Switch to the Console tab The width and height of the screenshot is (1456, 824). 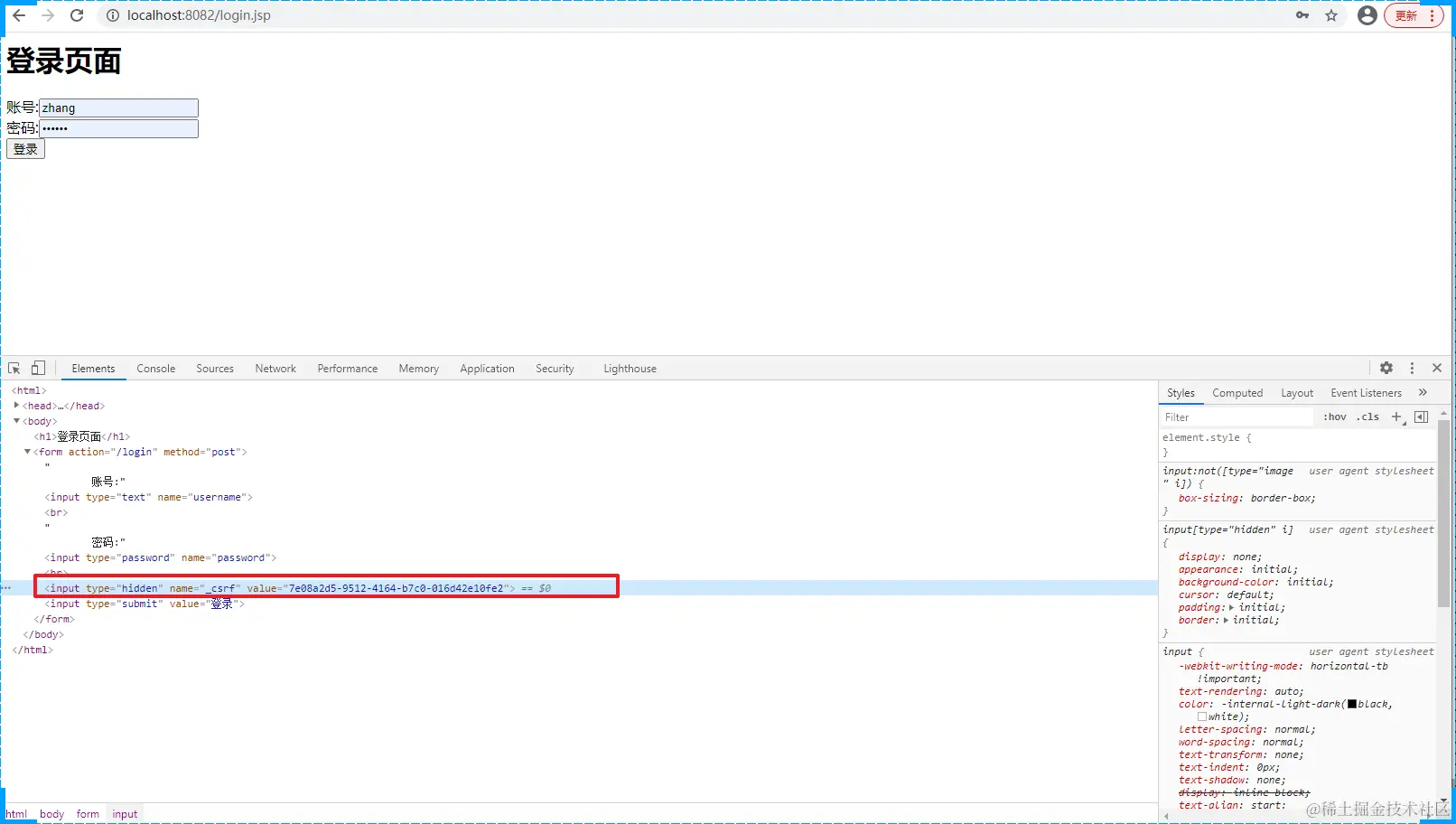pos(156,369)
